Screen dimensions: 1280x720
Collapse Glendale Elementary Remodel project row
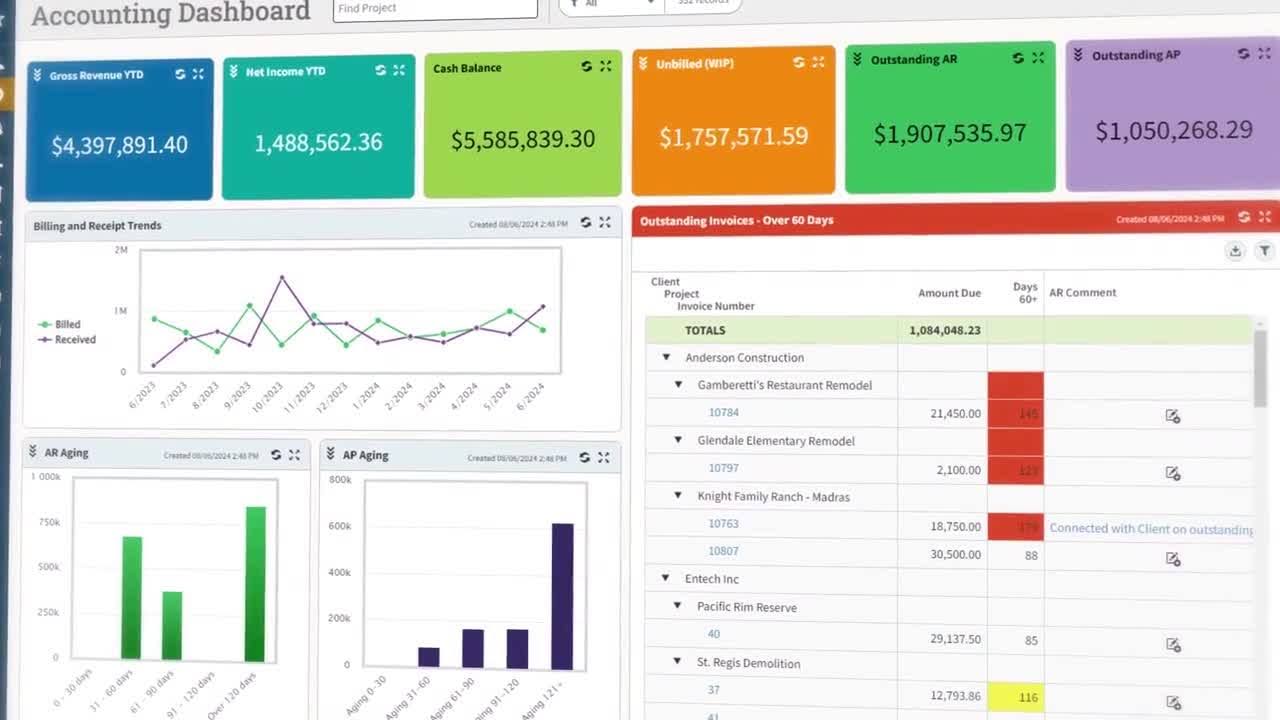[x=678, y=440]
